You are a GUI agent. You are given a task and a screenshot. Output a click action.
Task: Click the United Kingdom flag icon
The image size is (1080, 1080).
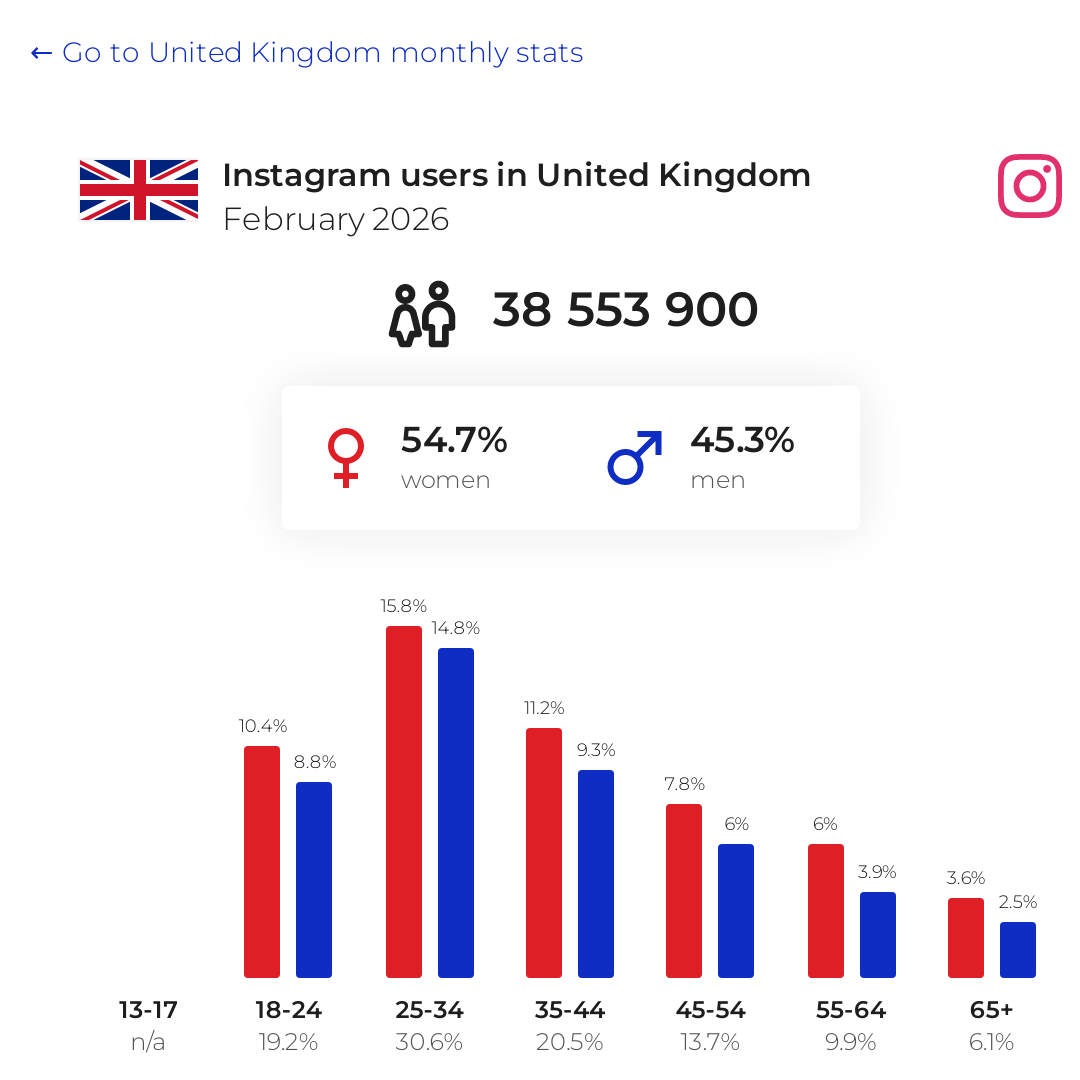click(139, 190)
